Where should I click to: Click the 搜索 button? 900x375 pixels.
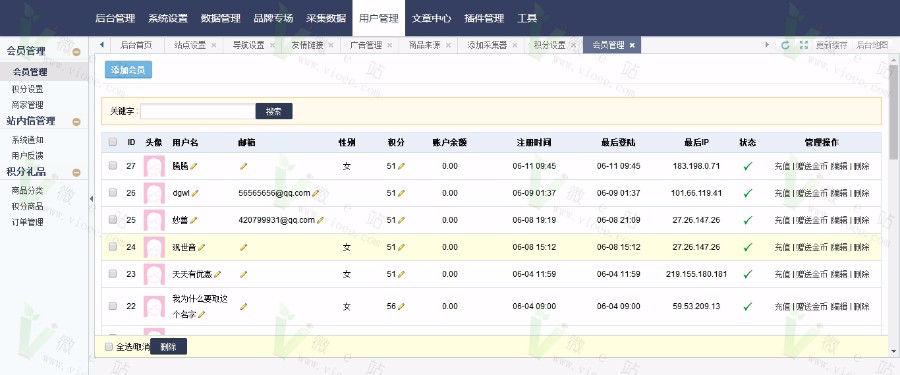(274, 111)
